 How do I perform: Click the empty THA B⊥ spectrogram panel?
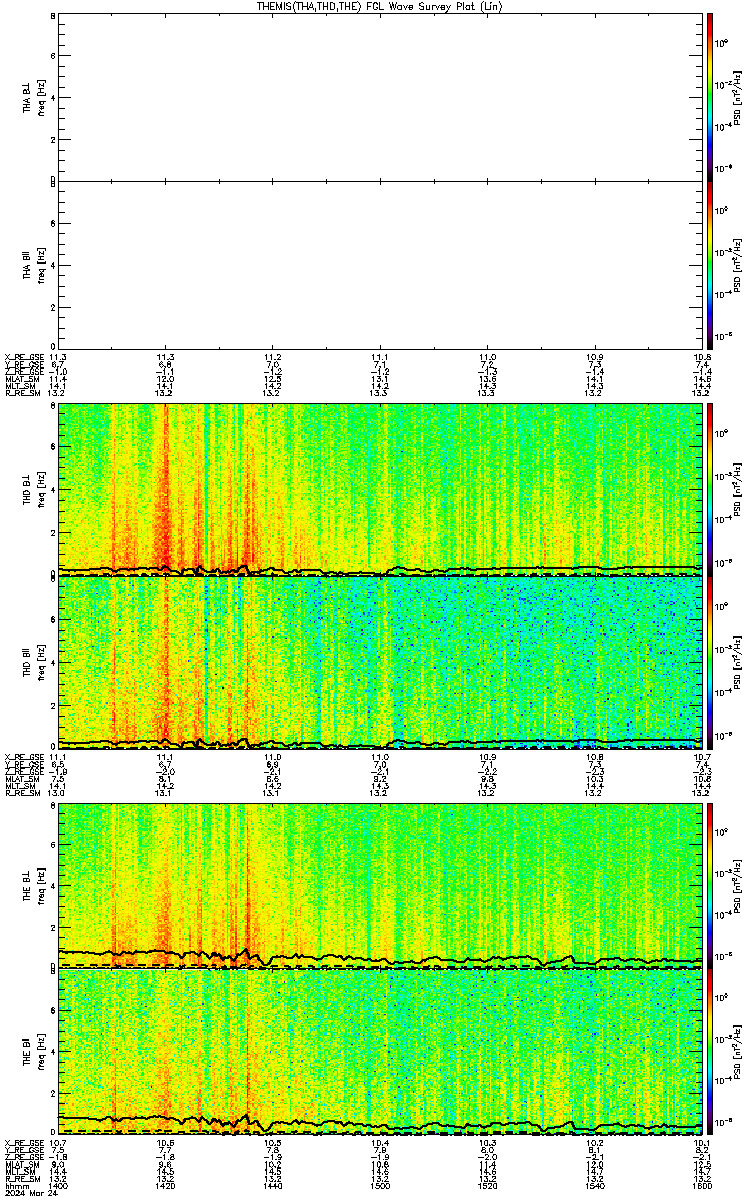(x=380, y=96)
